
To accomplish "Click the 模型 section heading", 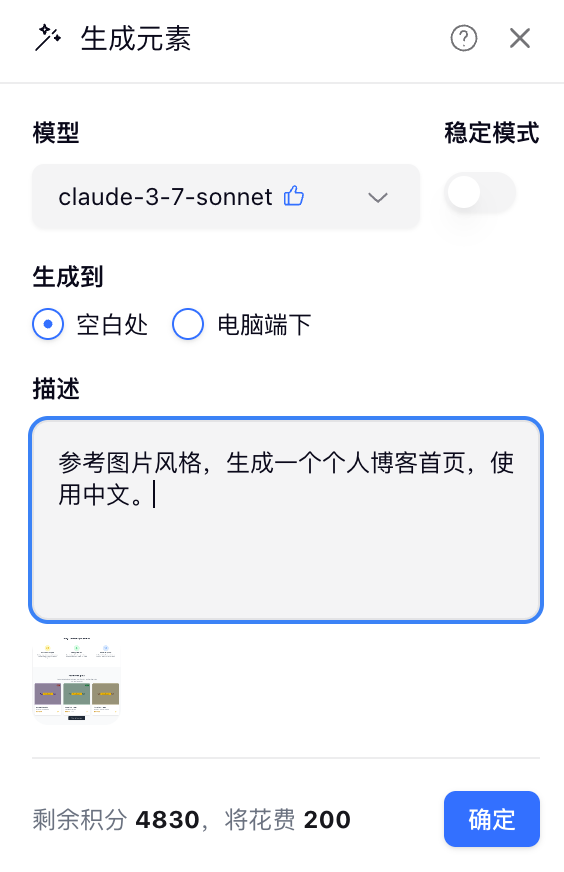I will coord(56,133).
